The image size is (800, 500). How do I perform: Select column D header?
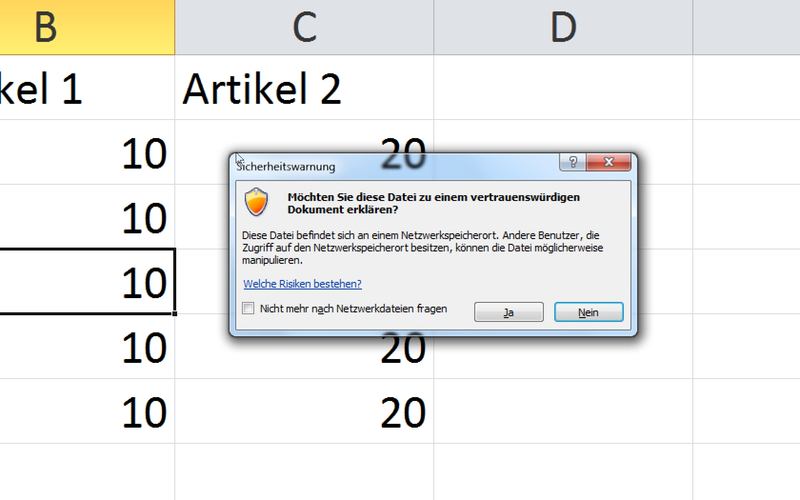[563, 27]
